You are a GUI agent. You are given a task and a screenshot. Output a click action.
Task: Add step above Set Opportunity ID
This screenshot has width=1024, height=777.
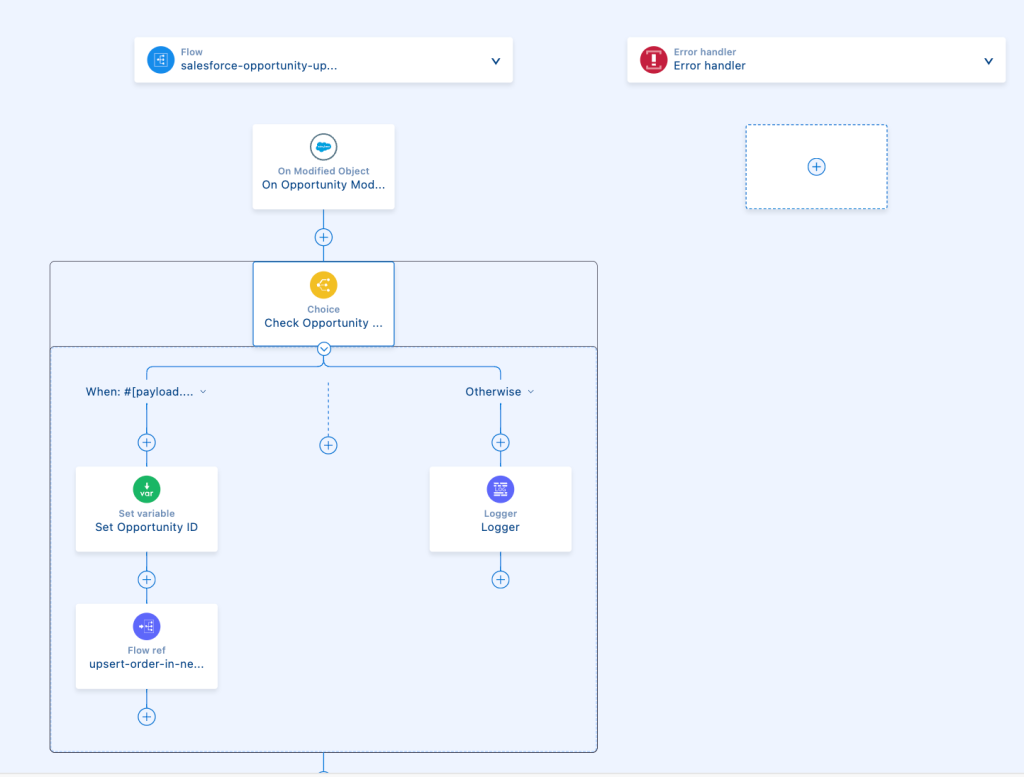146,442
